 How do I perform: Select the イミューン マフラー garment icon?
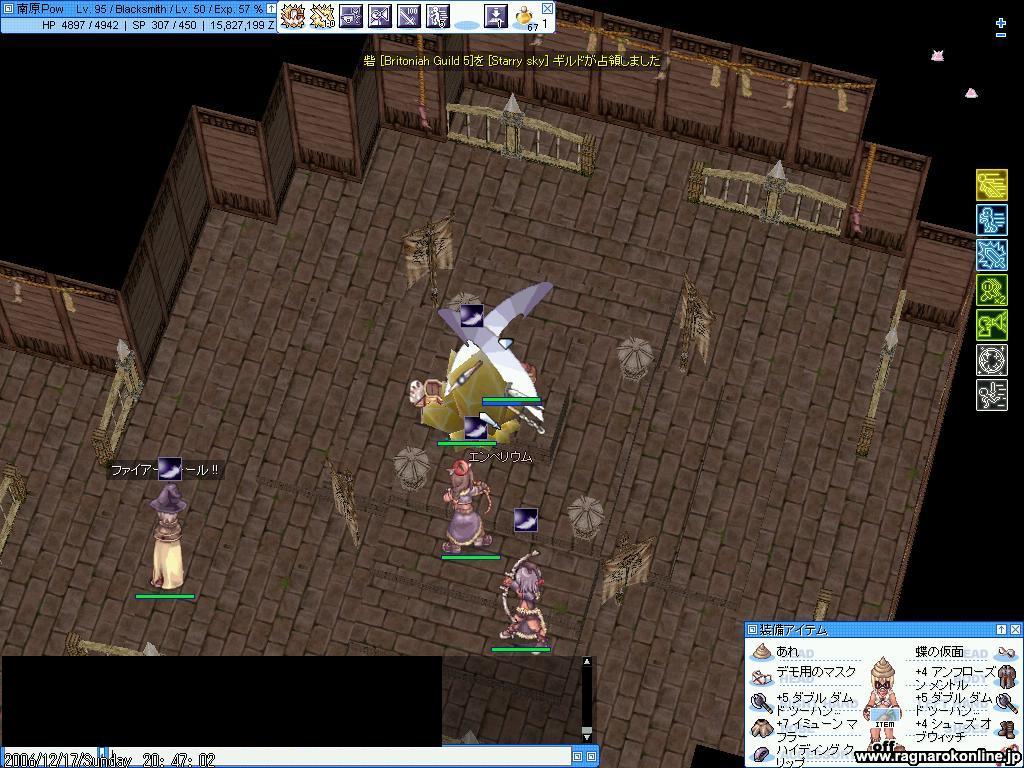(761, 728)
